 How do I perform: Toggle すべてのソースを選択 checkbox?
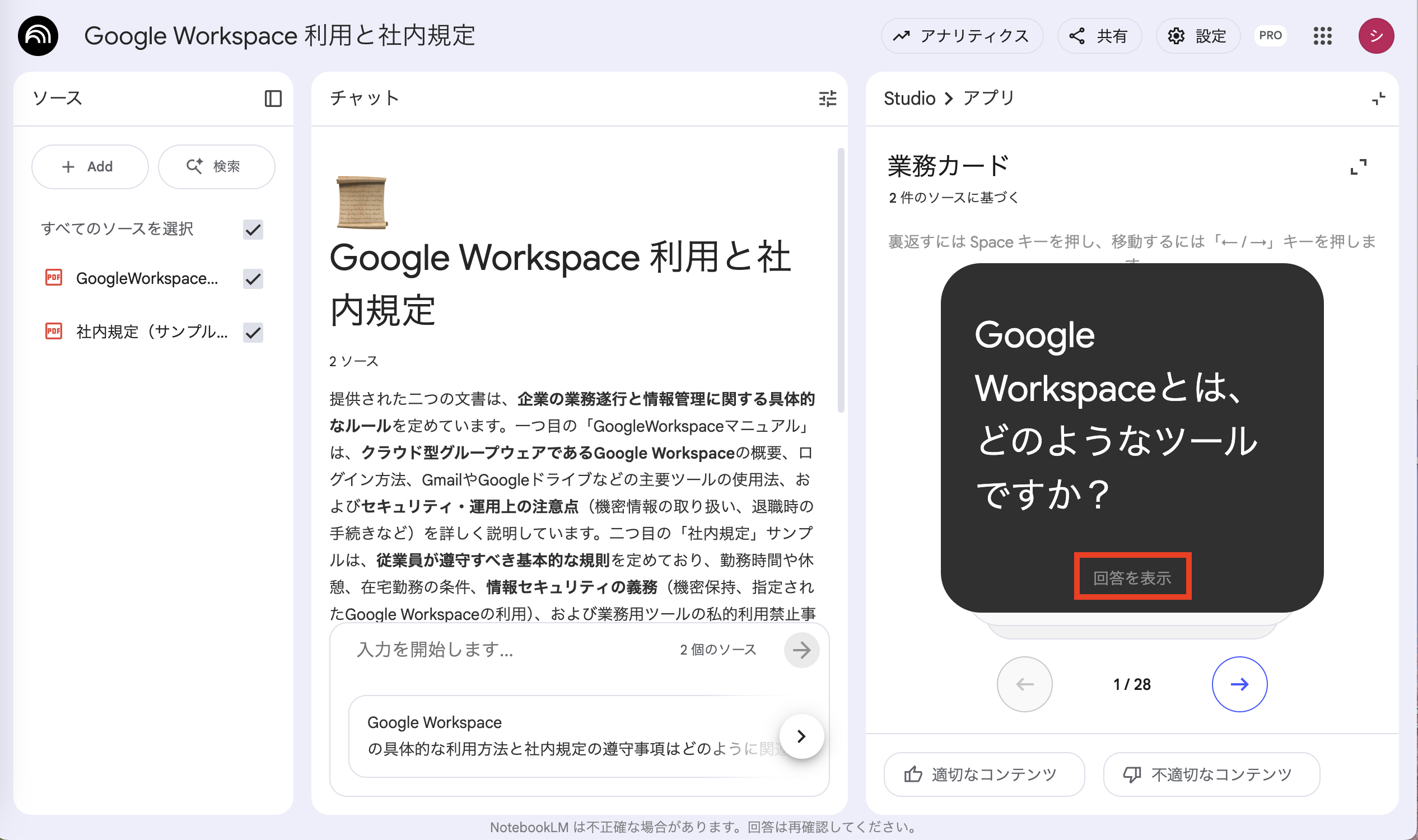253,229
